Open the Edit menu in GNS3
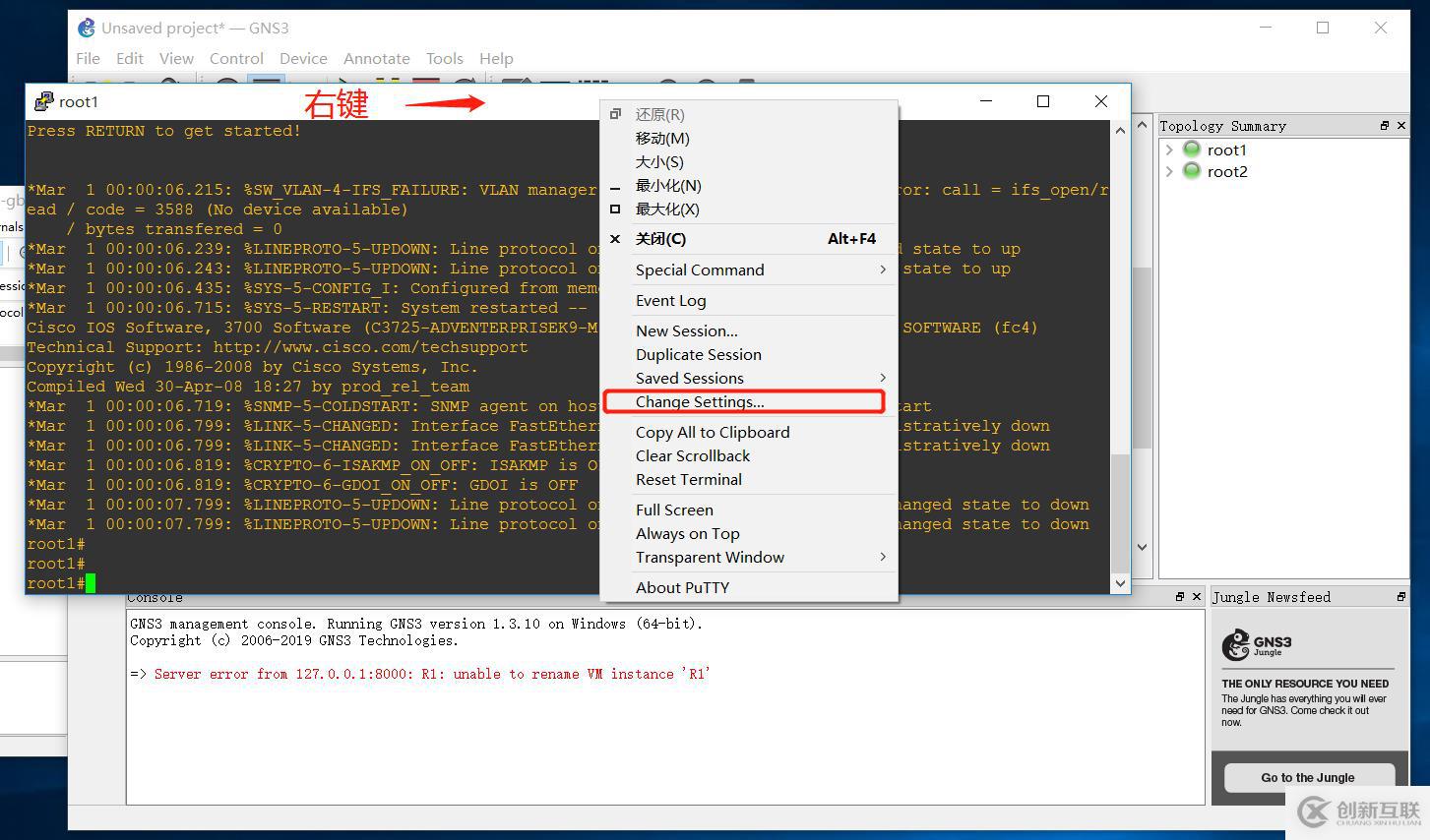 point(129,58)
